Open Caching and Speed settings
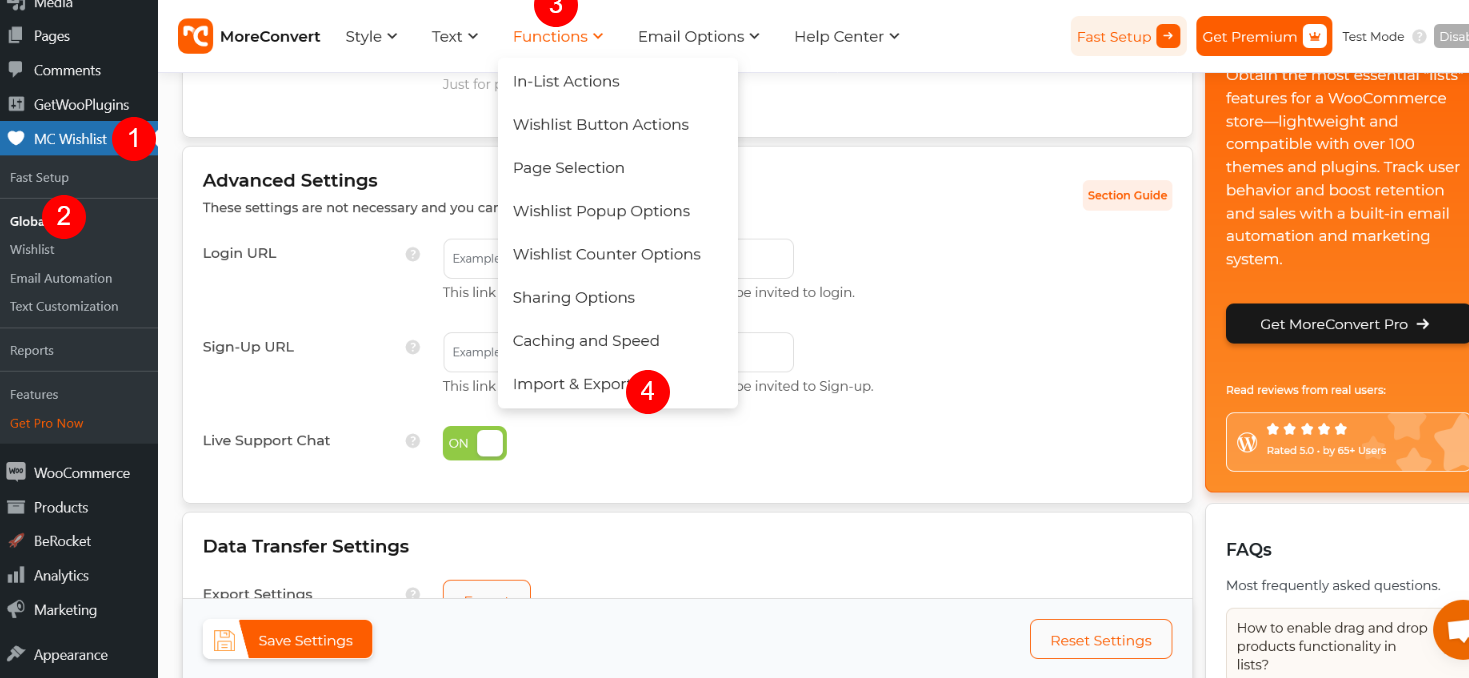The height and width of the screenshot is (678, 1469). tap(586, 341)
